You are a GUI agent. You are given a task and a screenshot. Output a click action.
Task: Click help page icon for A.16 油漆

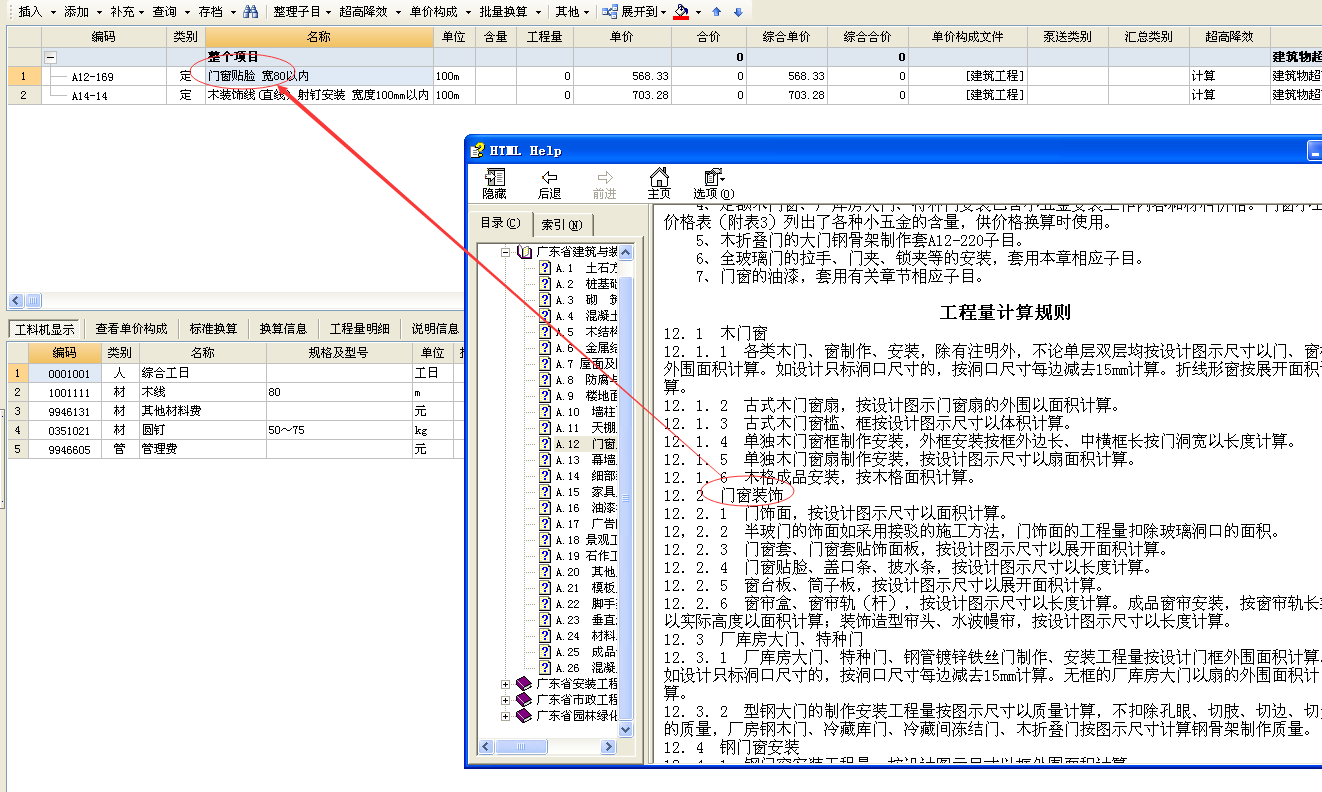pyautogui.click(x=545, y=508)
